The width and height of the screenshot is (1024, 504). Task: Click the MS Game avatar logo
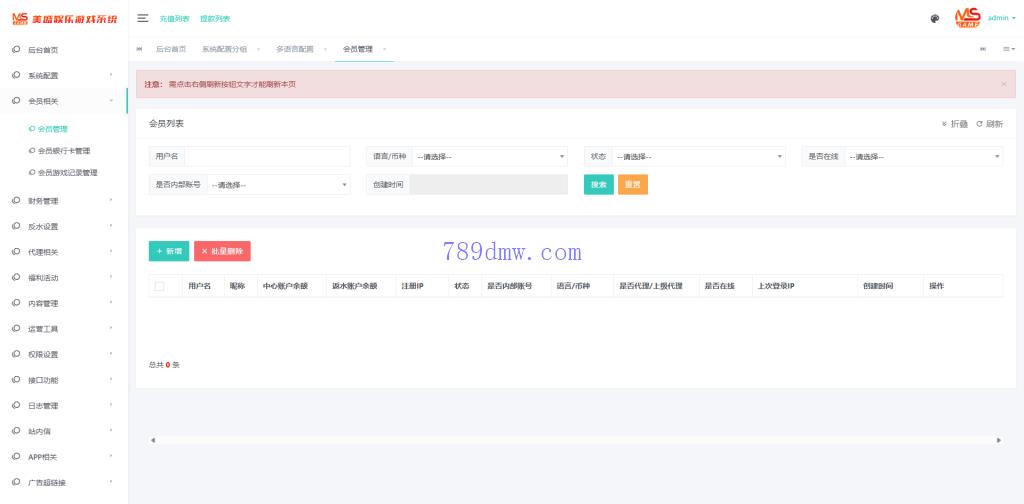(967, 18)
